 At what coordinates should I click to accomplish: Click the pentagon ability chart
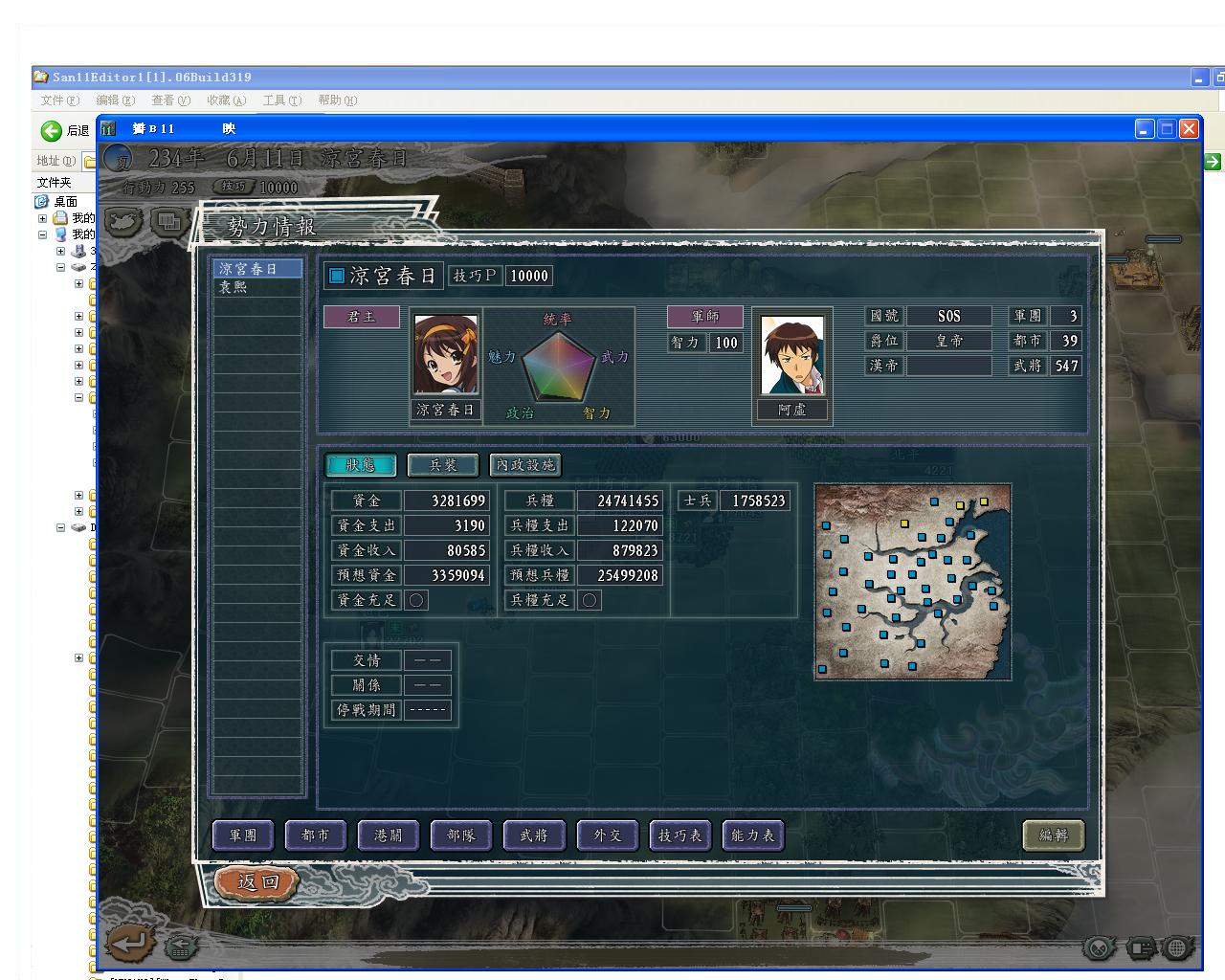tap(558, 367)
